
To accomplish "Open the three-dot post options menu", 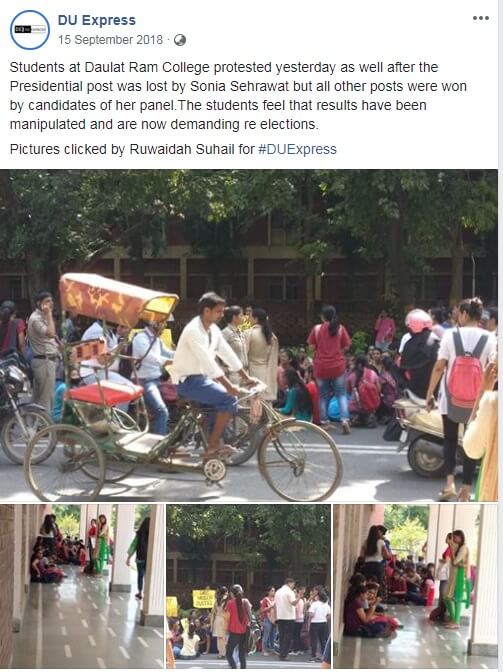I will pos(481,18).
